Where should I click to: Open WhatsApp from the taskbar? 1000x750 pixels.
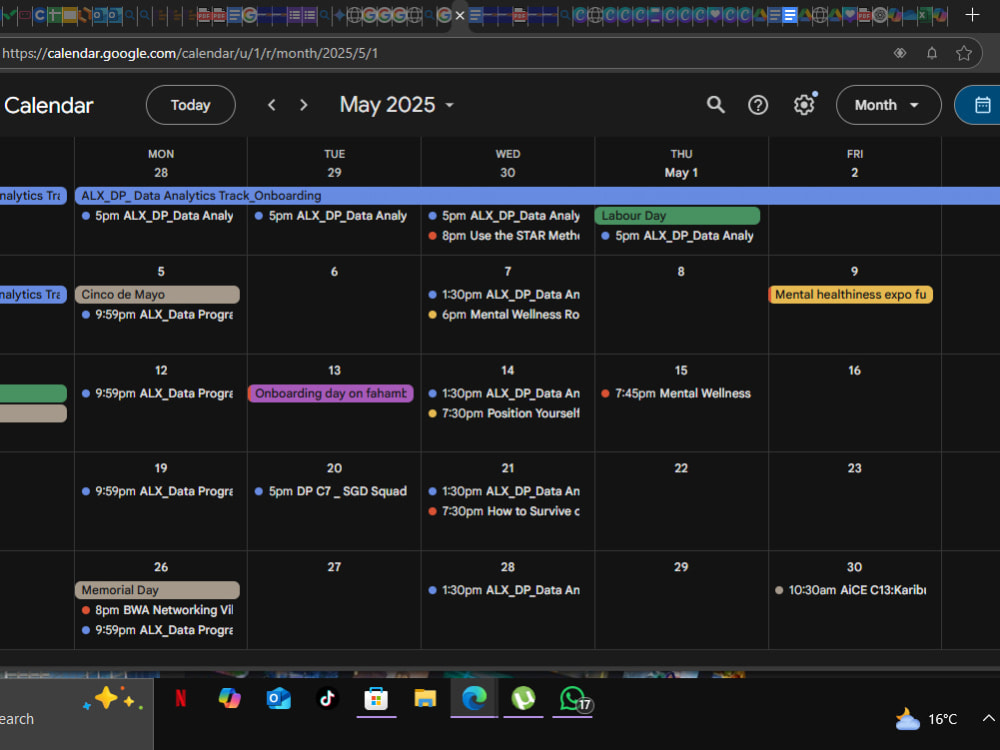click(x=573, y=699)
